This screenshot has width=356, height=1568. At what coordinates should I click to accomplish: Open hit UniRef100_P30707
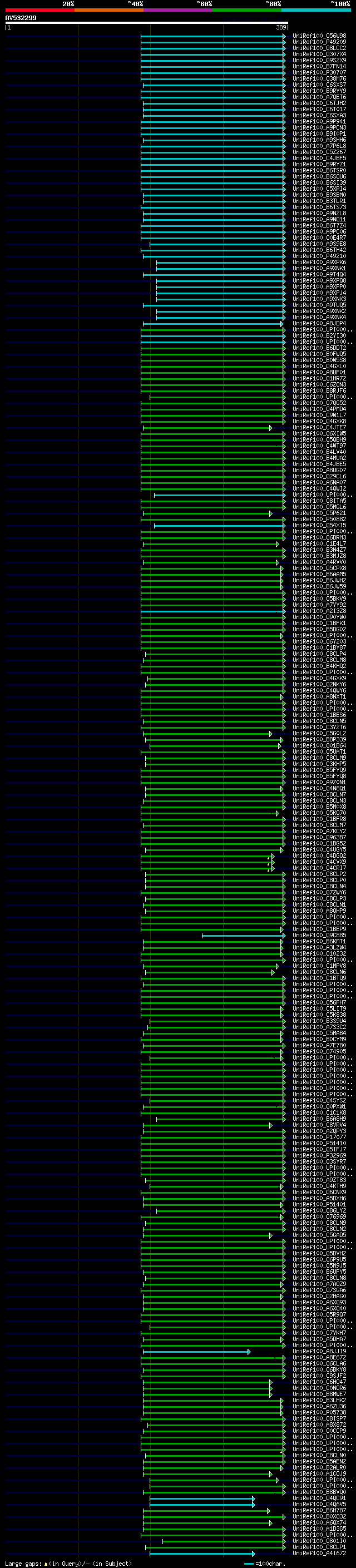[x=319, y=72]
